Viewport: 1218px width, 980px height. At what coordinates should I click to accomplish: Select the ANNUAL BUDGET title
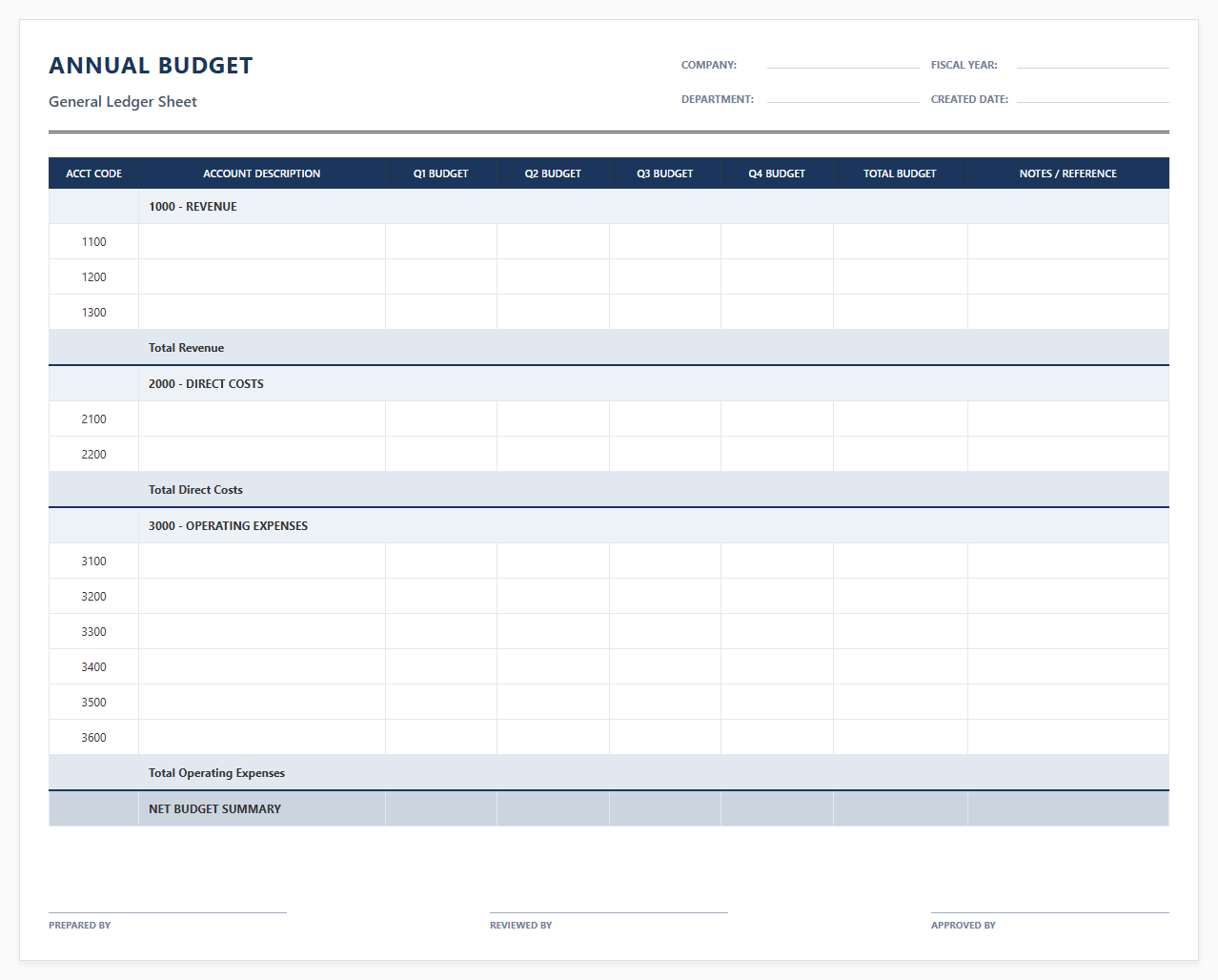pyautogui.click(x=151, y=66)
